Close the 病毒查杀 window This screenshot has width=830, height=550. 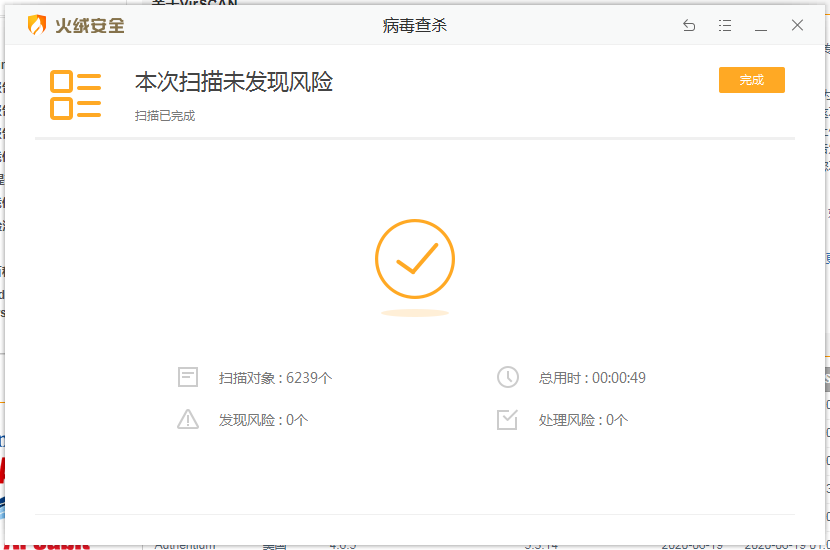pyautogui.click(x=797, y=25)
